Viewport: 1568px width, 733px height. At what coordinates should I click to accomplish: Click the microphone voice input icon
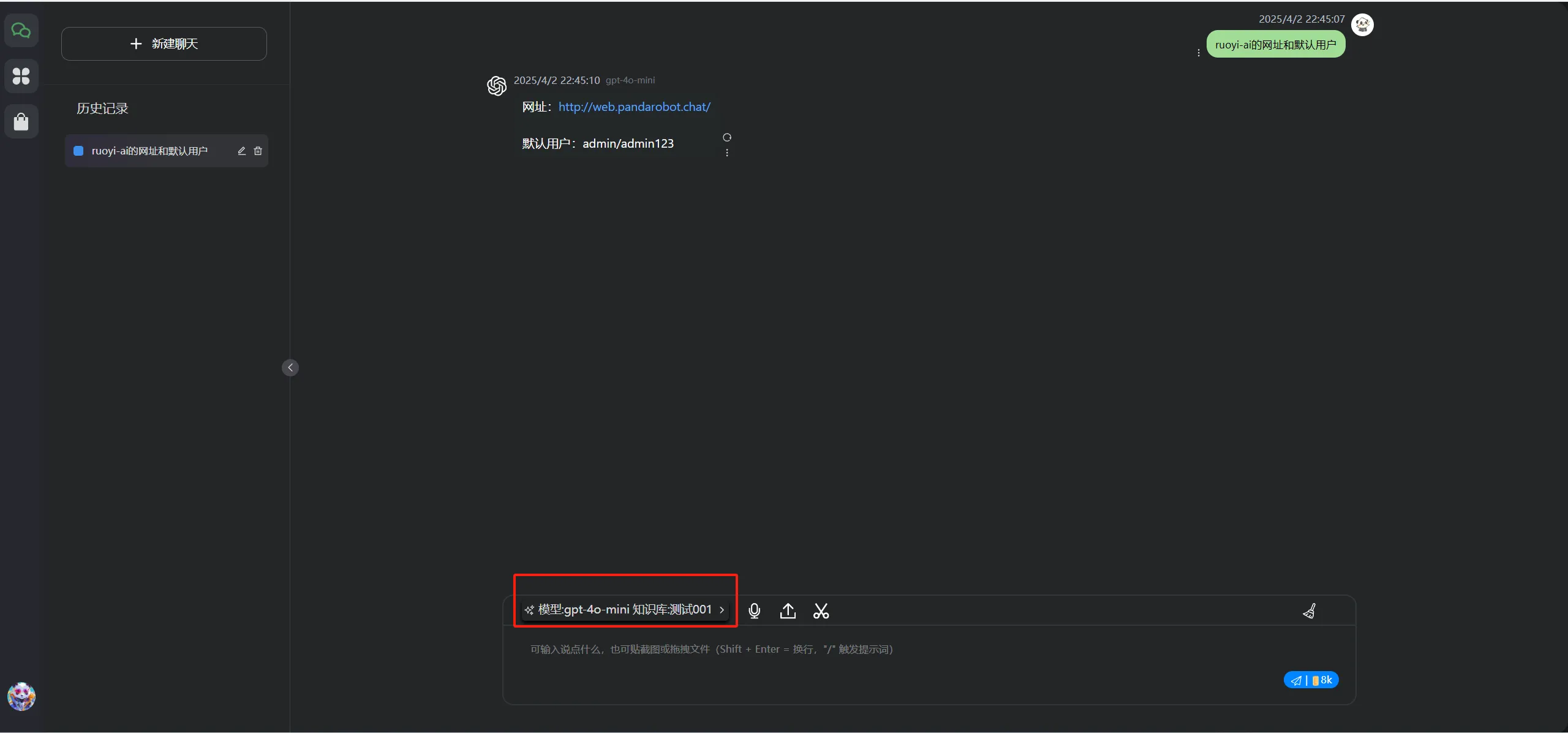754,611
